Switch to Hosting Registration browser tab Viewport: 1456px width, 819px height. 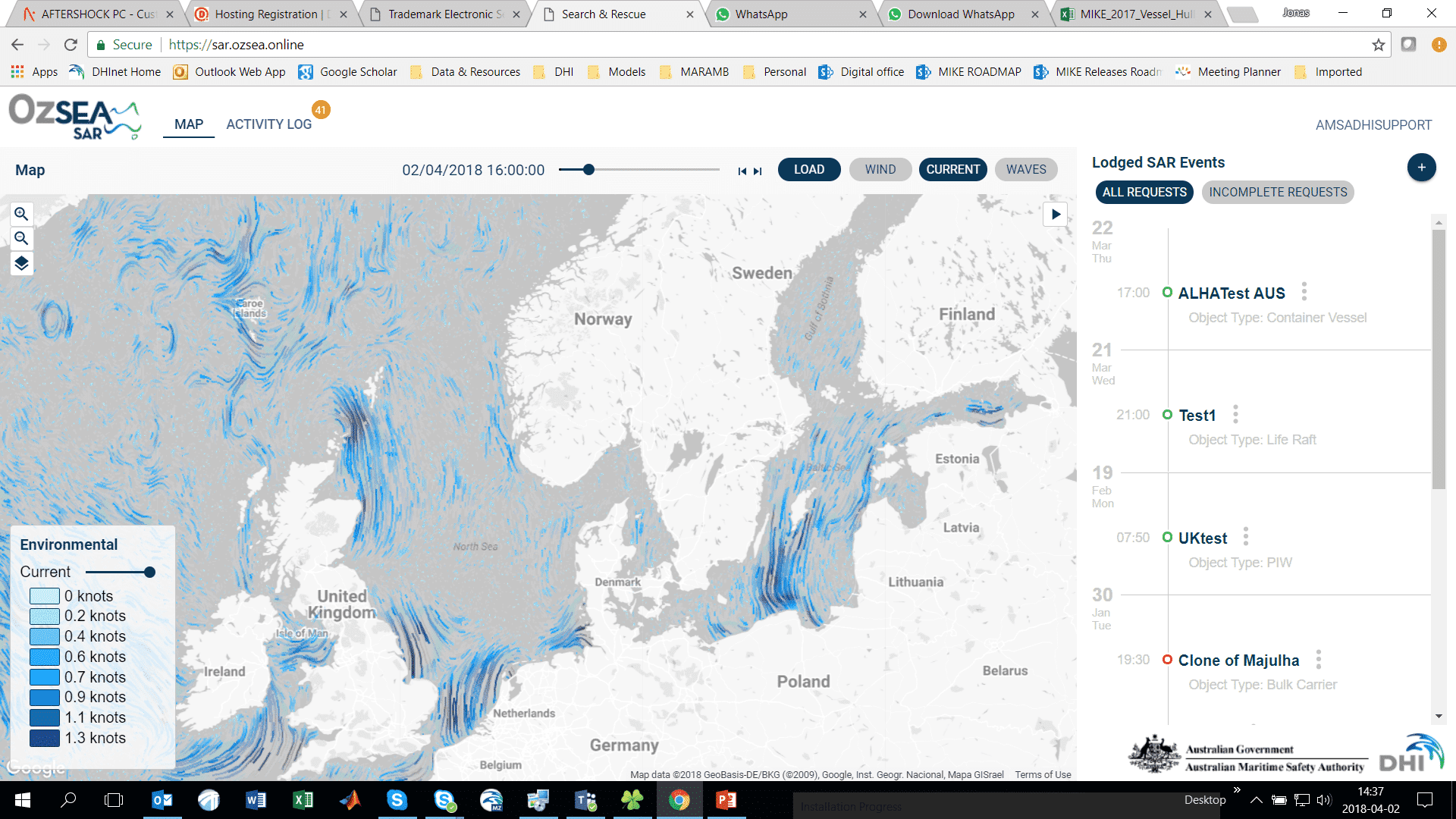point(270,14)
